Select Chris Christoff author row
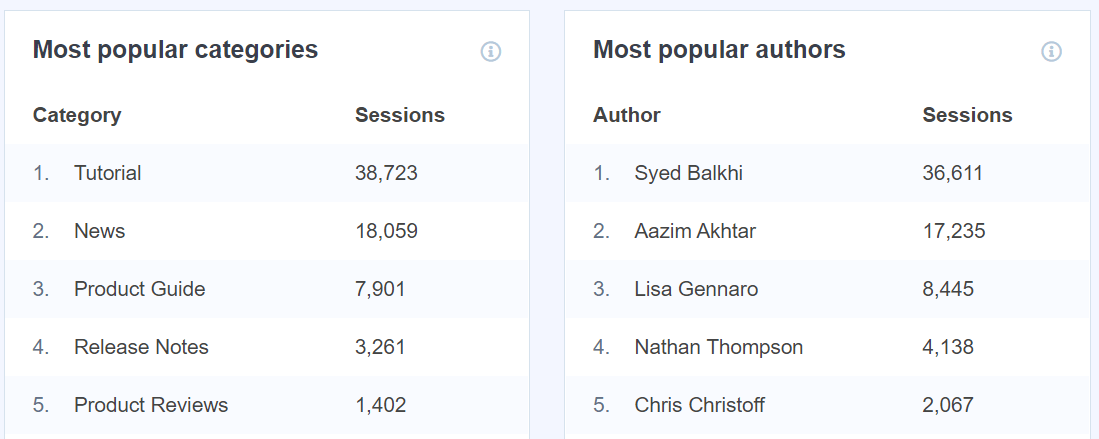This screenshot has height=439, width=1099. pyautogui.click(x=699, y=405)
